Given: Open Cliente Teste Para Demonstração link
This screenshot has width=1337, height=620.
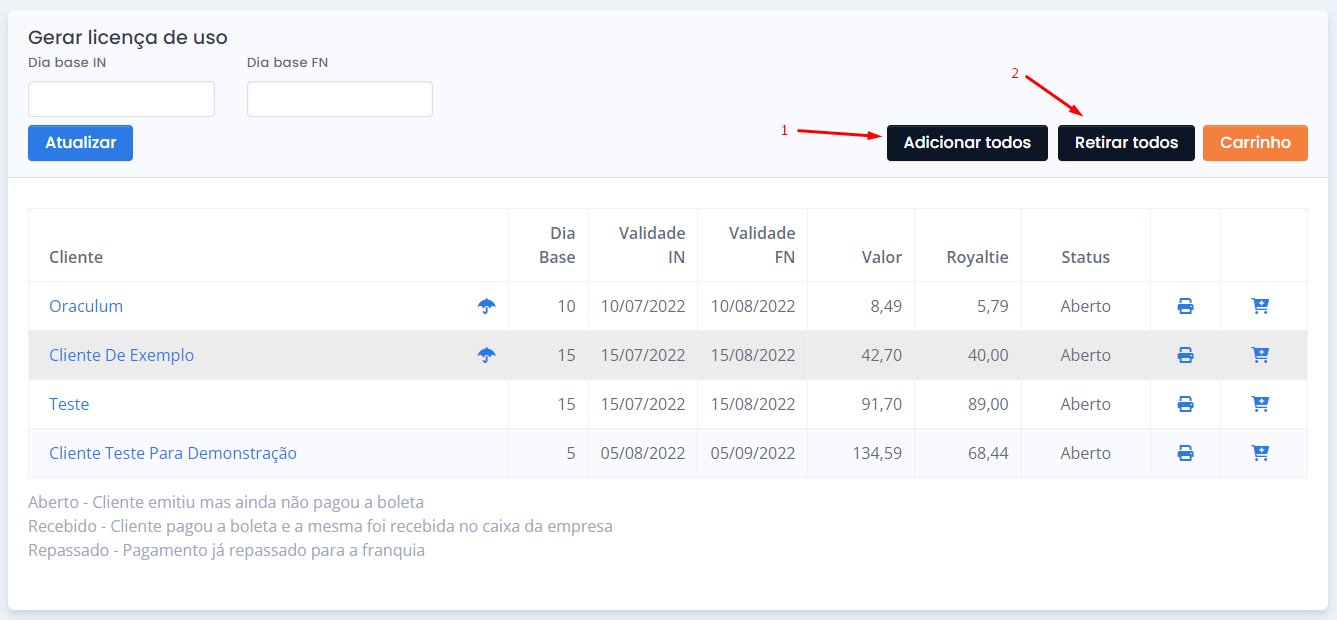Looking at the screenshot, I should 173,453.
